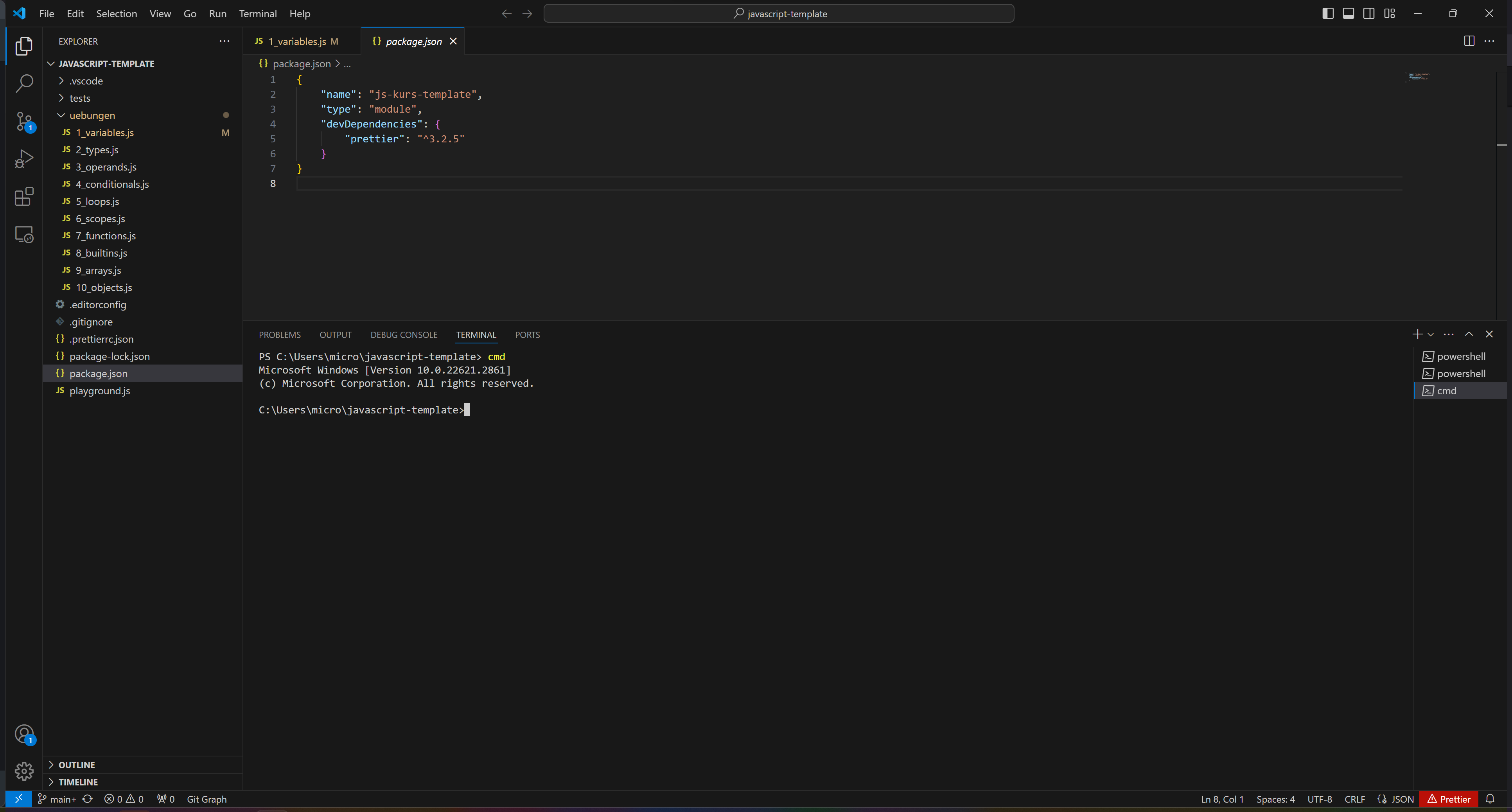Switch to the DEBUG CONSOLE tab

403,335
